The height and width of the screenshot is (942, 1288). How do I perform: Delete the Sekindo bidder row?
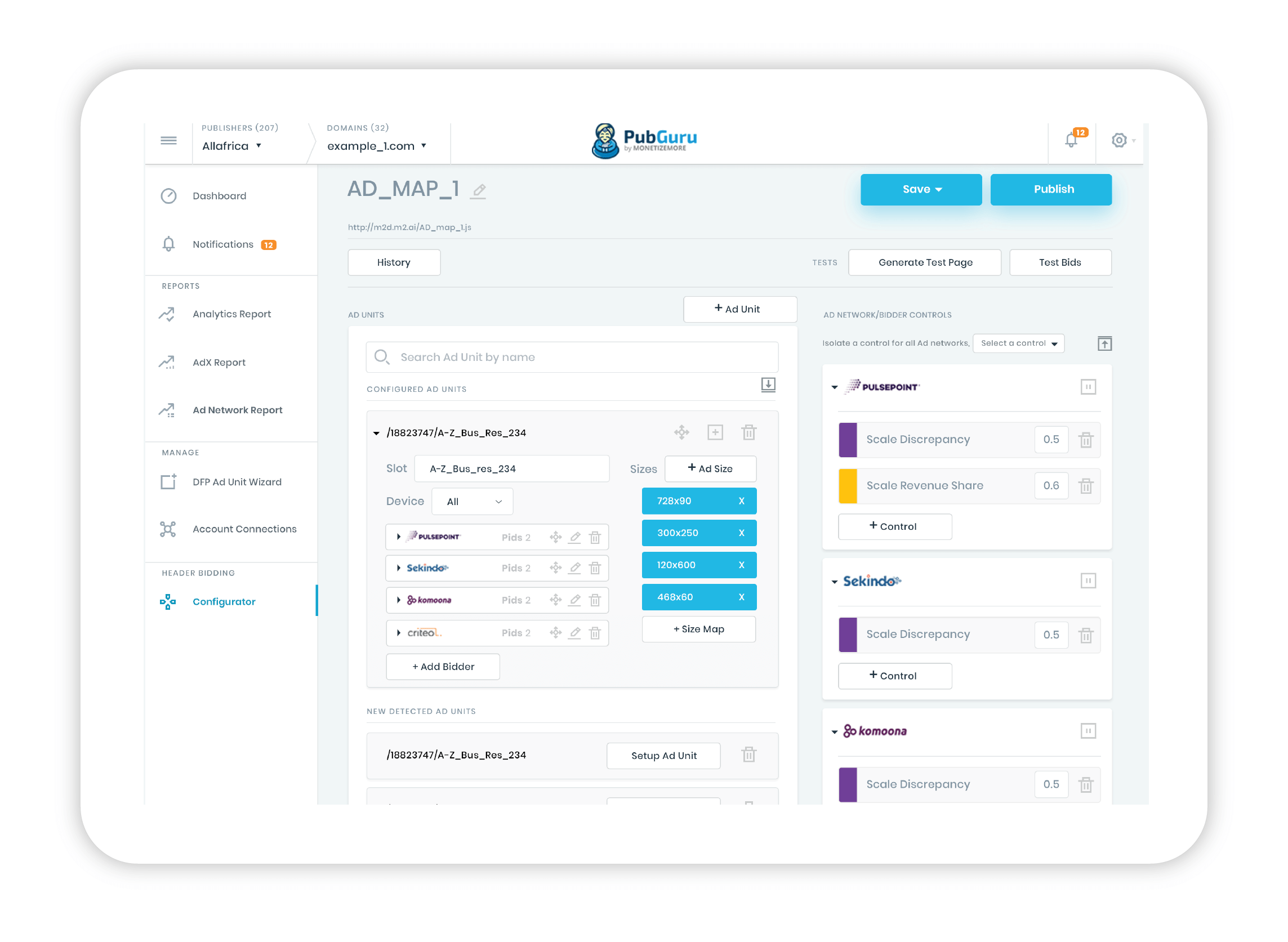pyautogui.click(x=595, y=568)
